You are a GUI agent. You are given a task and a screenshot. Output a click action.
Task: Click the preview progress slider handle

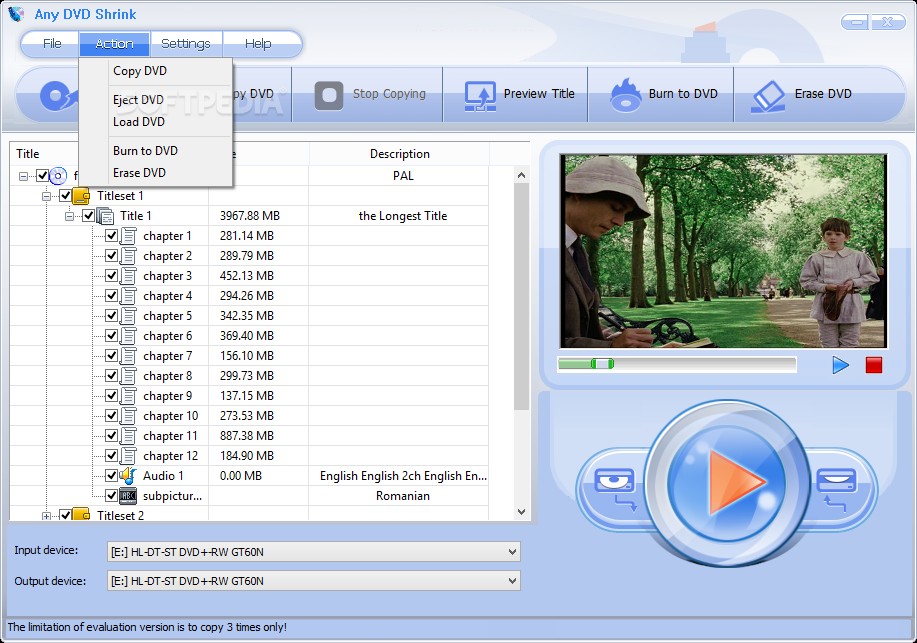(602, 364)
